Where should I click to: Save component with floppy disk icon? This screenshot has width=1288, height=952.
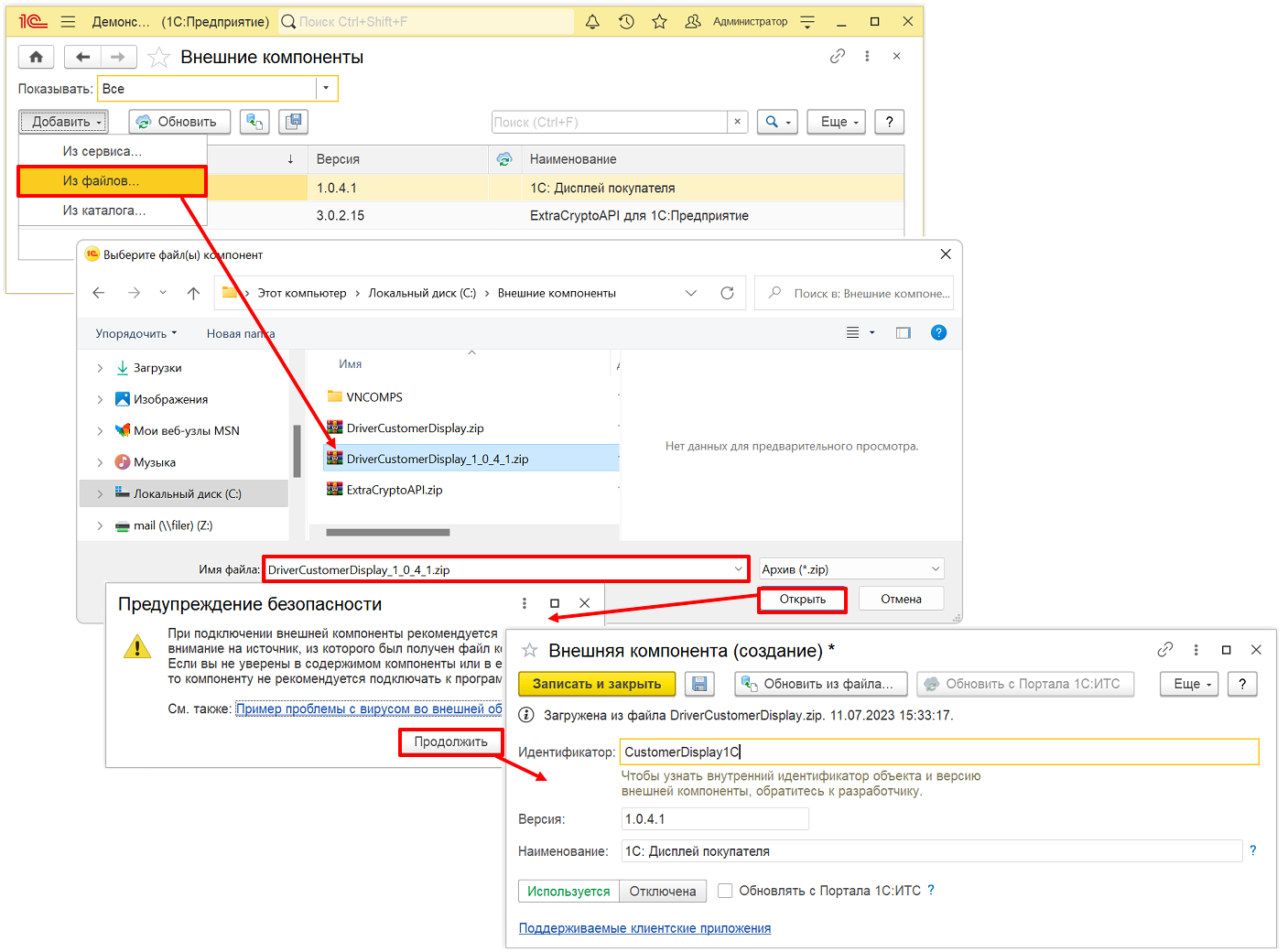pos(699,684)
